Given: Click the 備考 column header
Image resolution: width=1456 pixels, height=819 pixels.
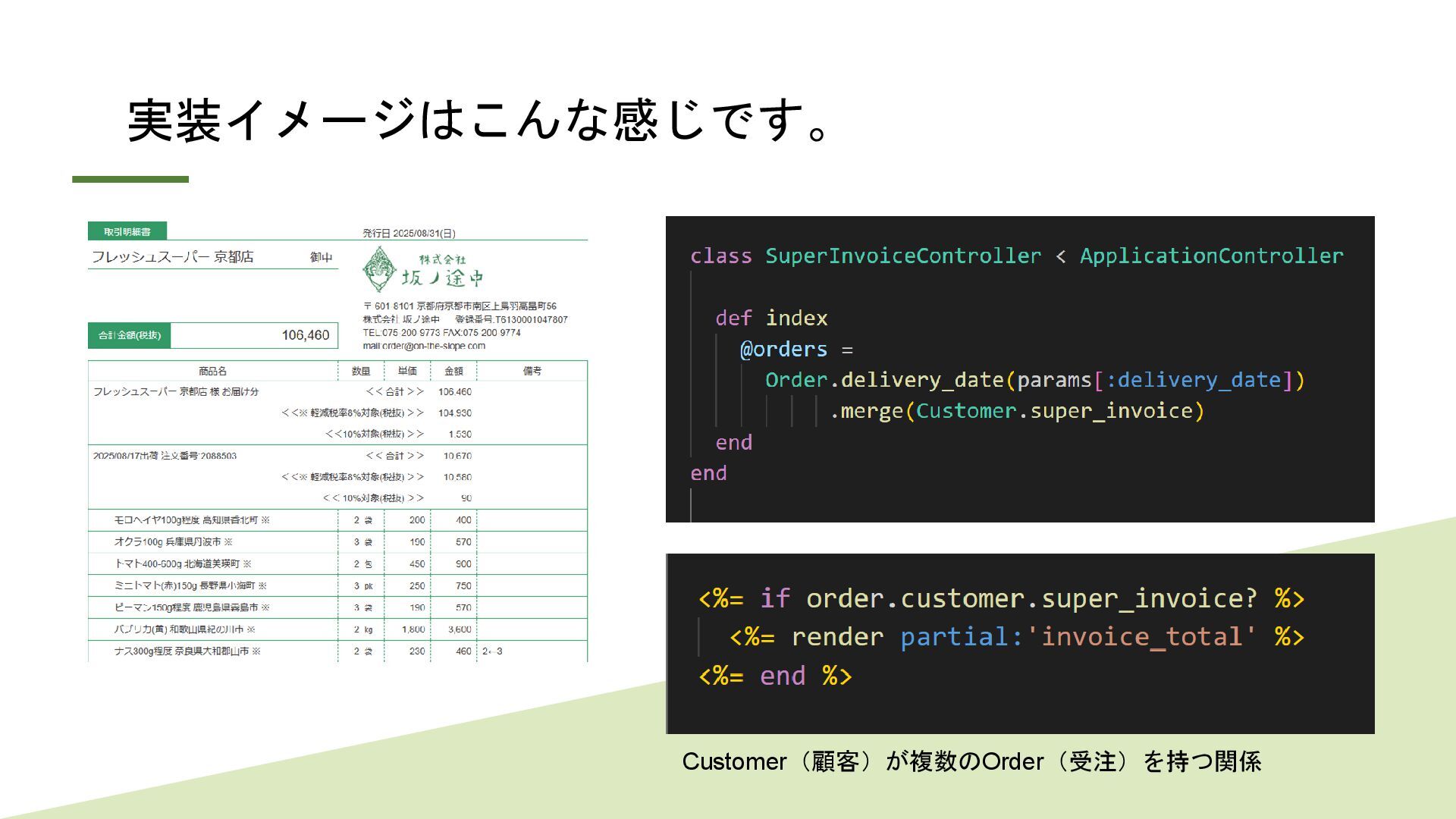Looking at the screenshot, I should pos(532,371).
